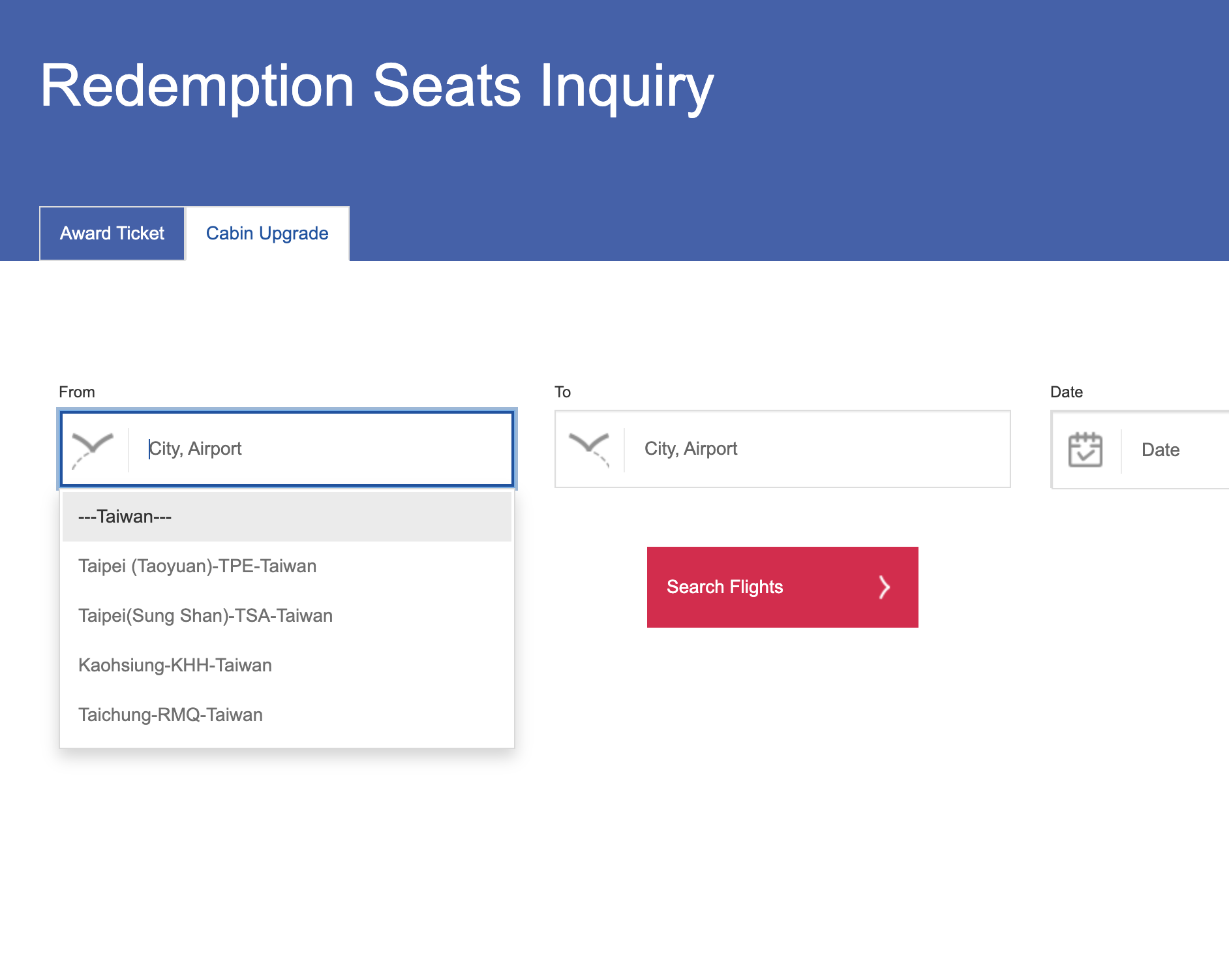
Task: Select Kaohsiung-KHH-Taiwan as departure
Action: pos(175,666)
